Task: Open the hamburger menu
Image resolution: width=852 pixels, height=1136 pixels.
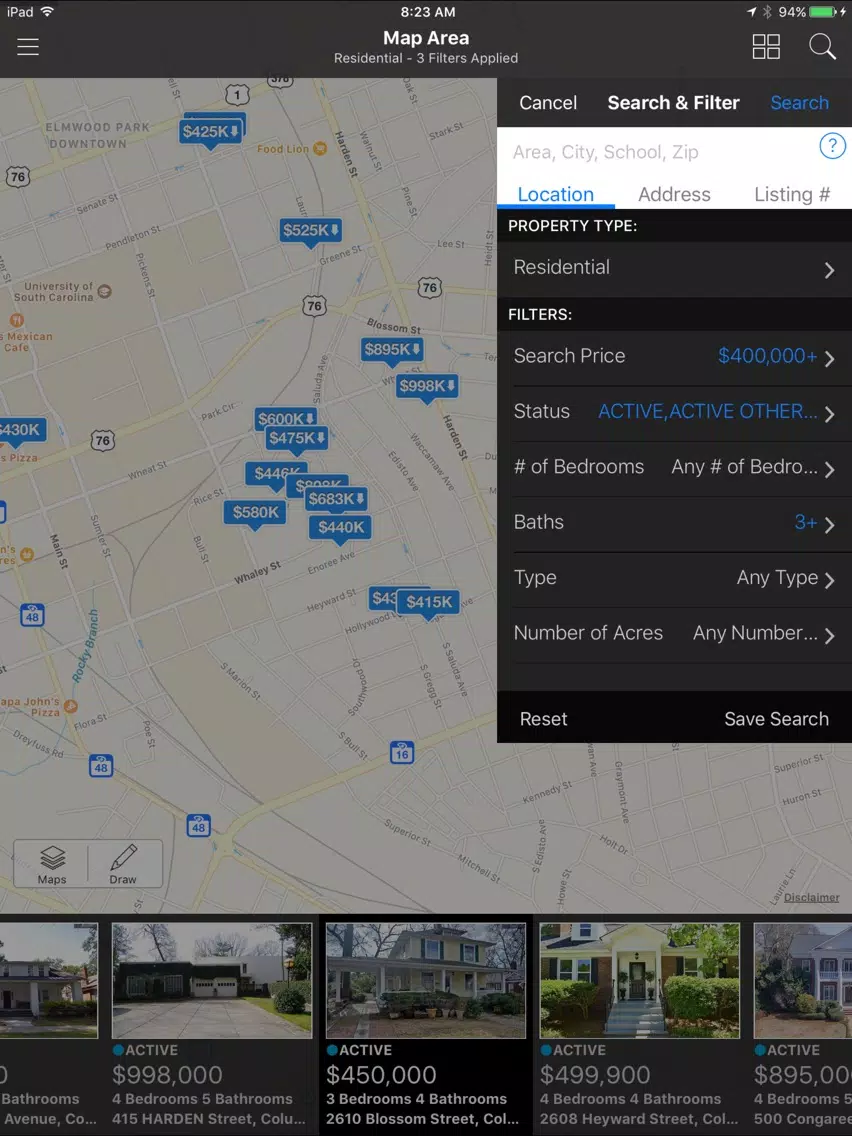Action: (28, 47)
